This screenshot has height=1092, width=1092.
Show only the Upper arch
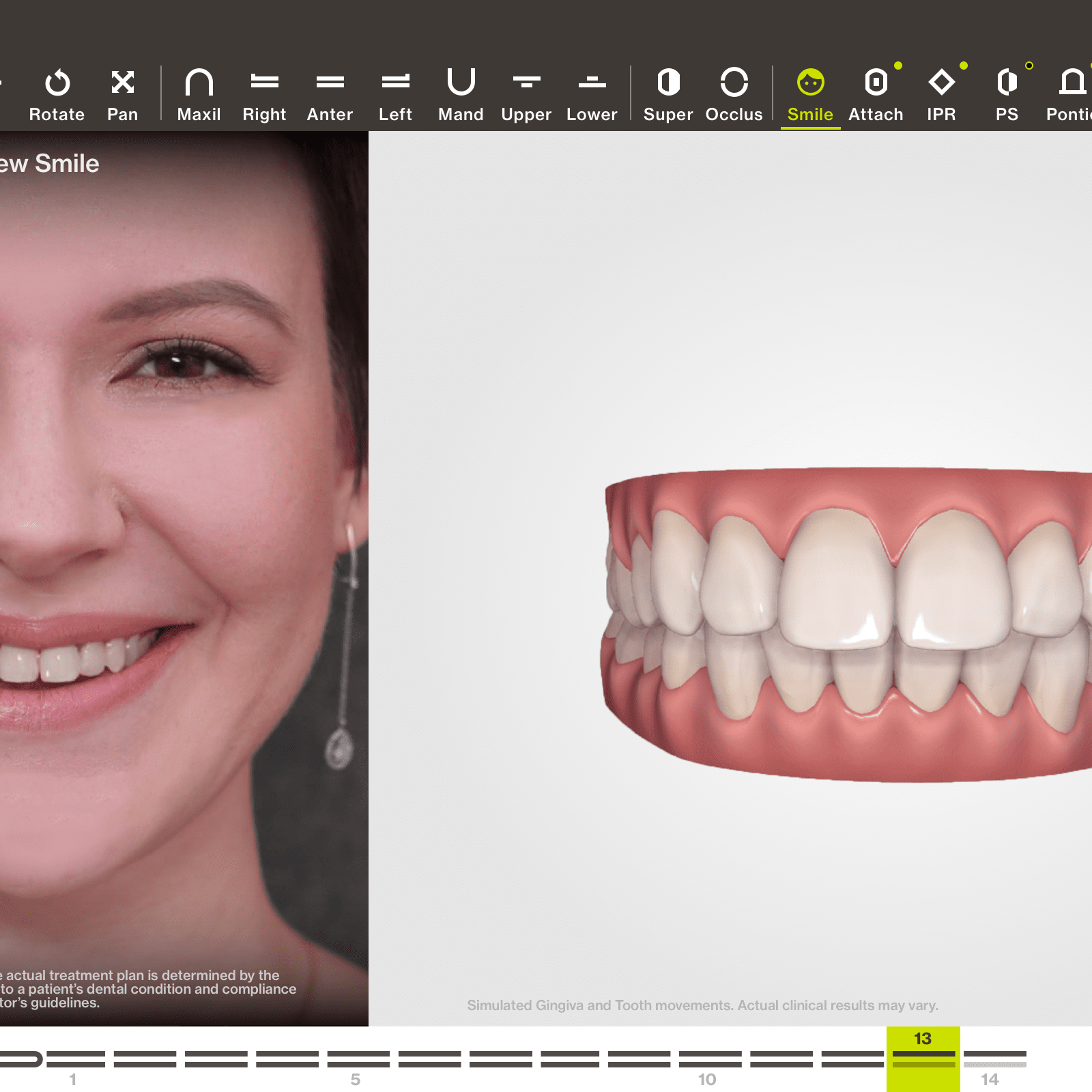click(526, 96)
